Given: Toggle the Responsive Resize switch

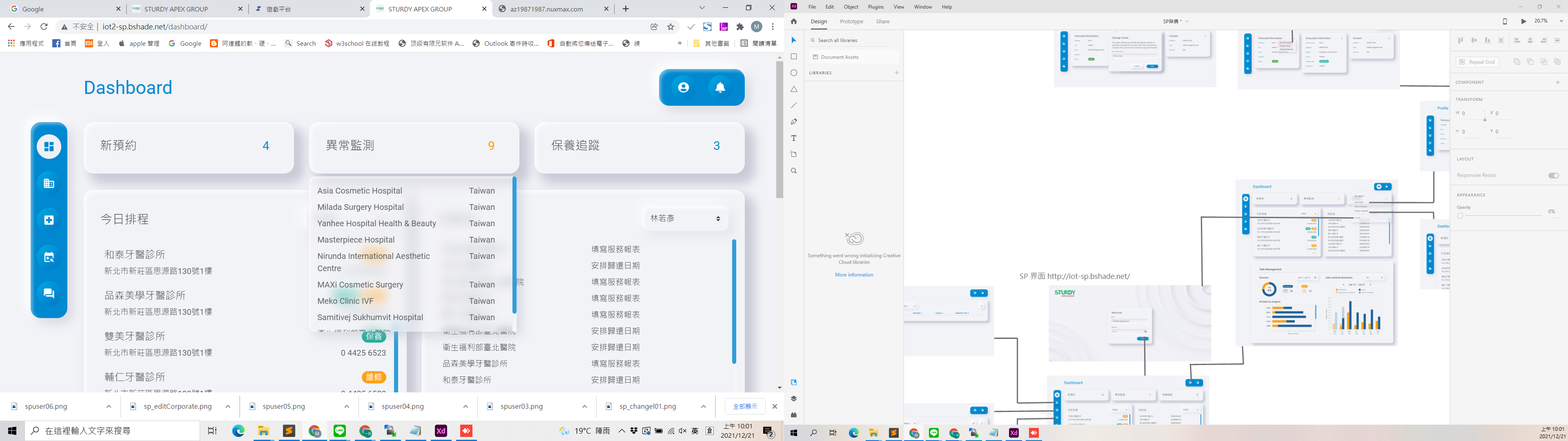Looking at the screenshot, I should [1553, 176].
